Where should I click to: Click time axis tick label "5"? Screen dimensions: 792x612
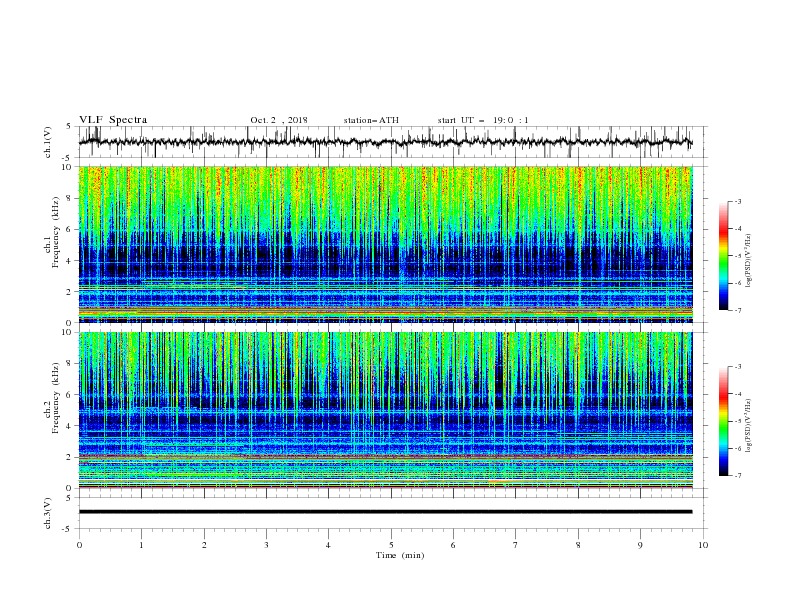(391, 545)
